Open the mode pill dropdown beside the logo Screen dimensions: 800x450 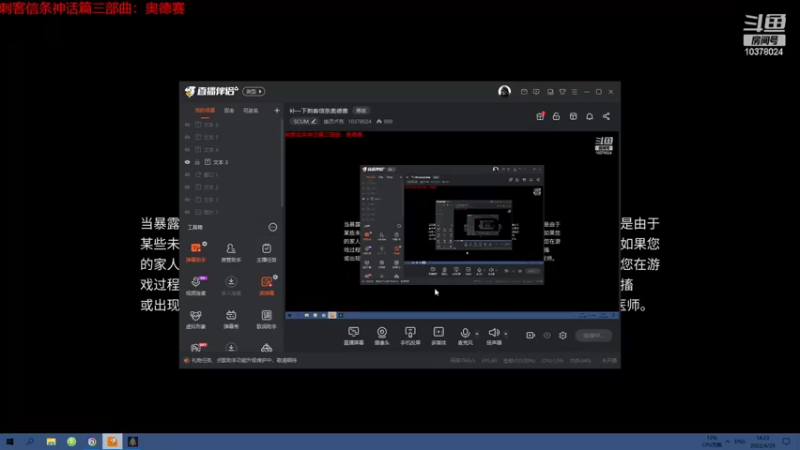tap(254, 91)
